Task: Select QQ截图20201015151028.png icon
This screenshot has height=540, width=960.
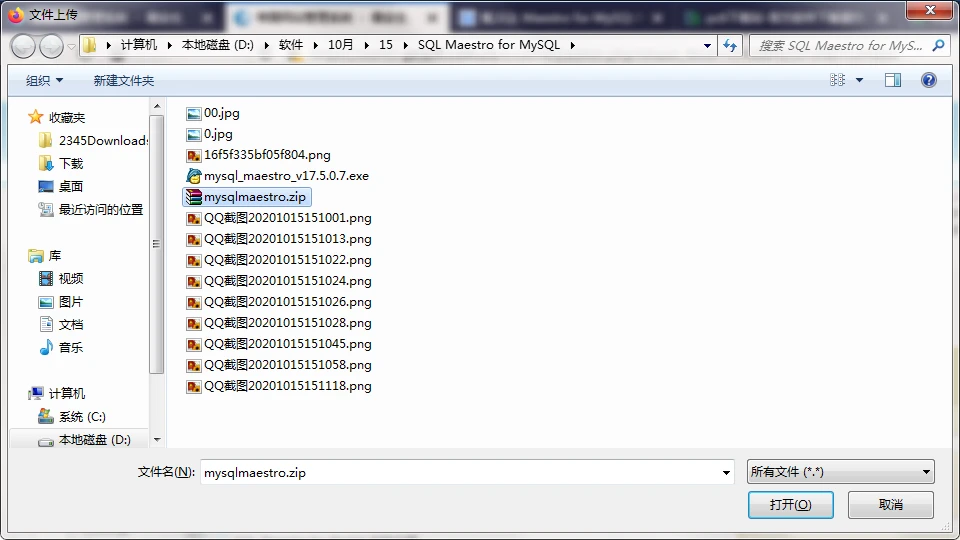Action: click(193, 323)
